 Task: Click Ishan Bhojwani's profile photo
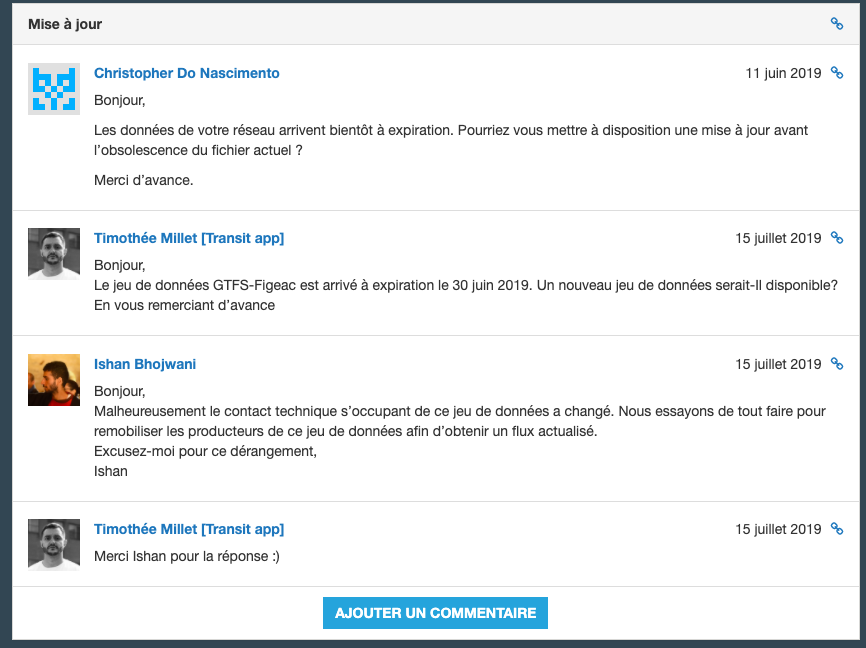(54, 380)
